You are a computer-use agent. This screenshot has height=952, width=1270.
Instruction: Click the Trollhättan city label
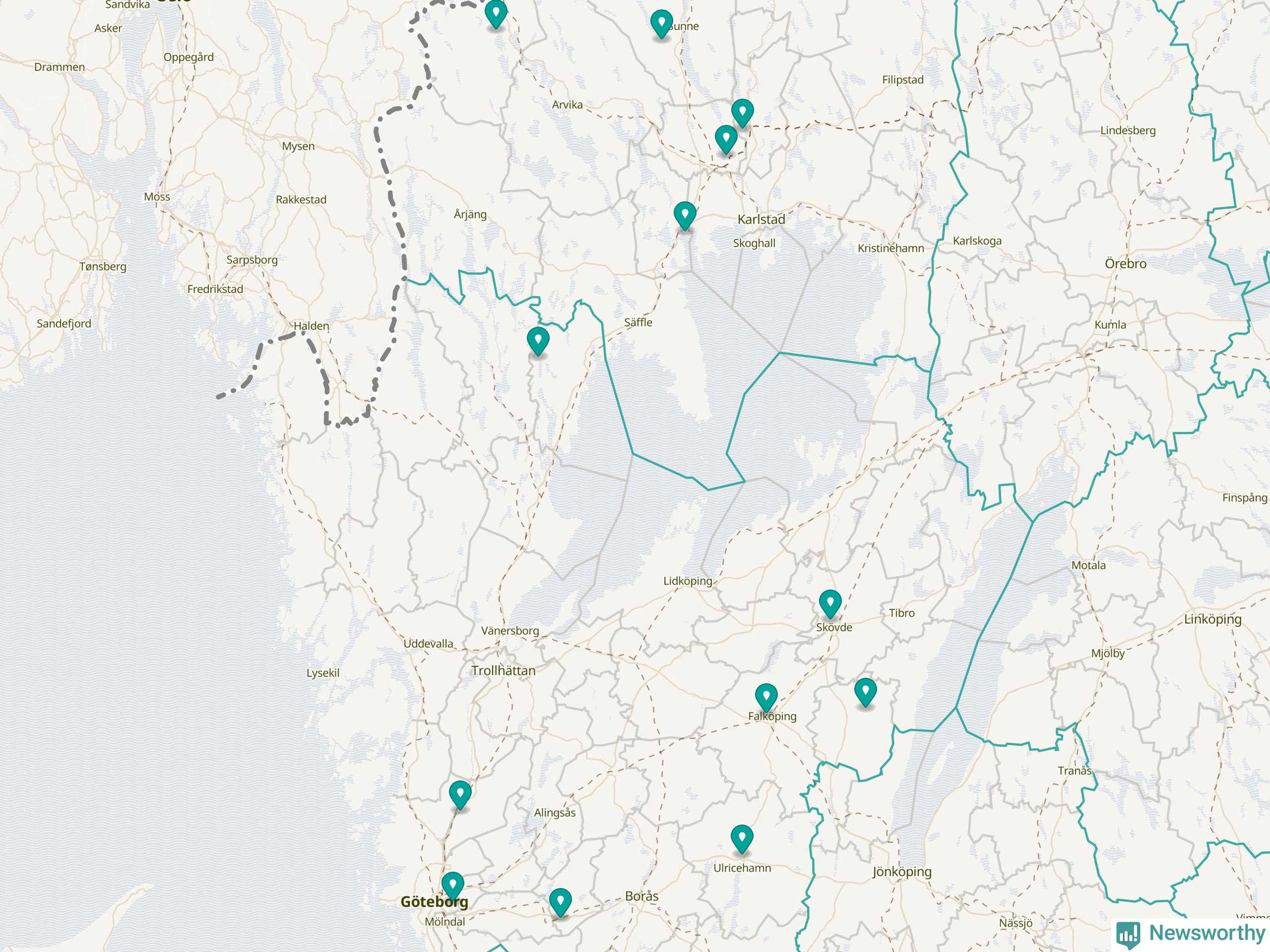tap(503, 670)
